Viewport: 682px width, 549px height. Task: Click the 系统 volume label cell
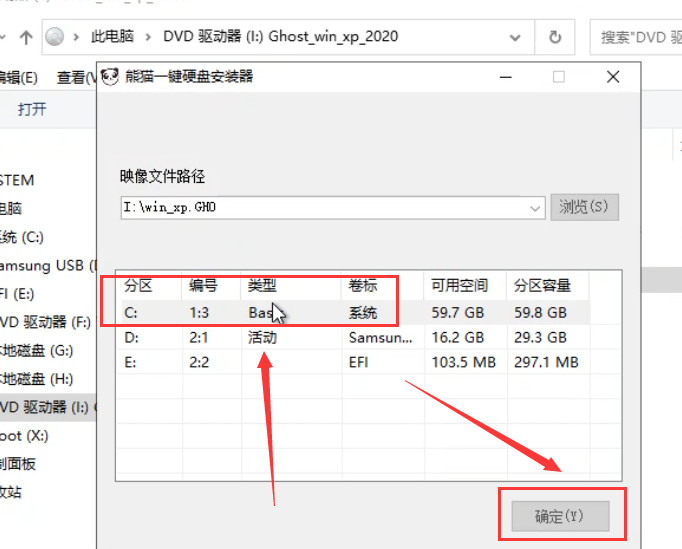363,313
